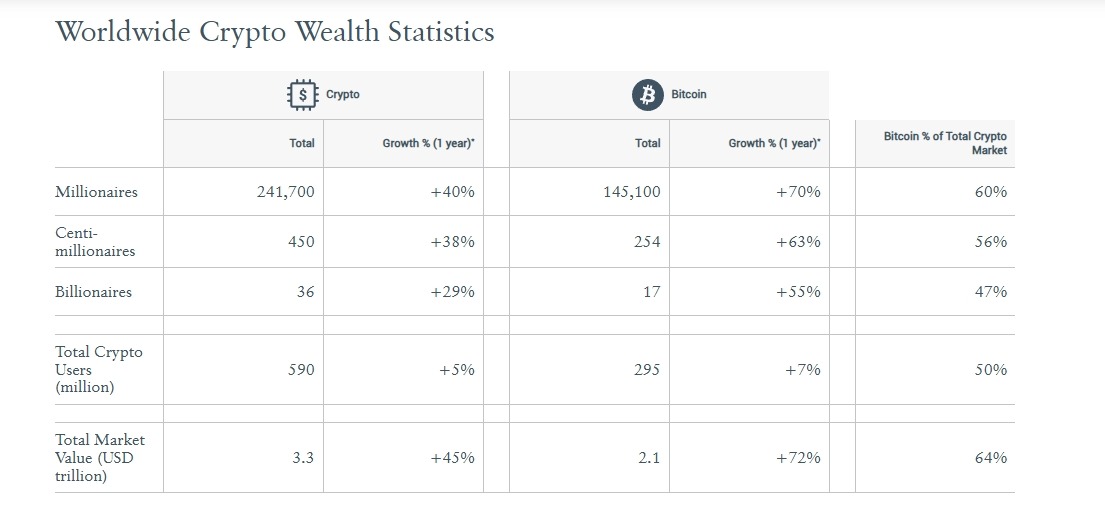Click the Millionaires row label

pyautogui.click(x=96, y=192)
